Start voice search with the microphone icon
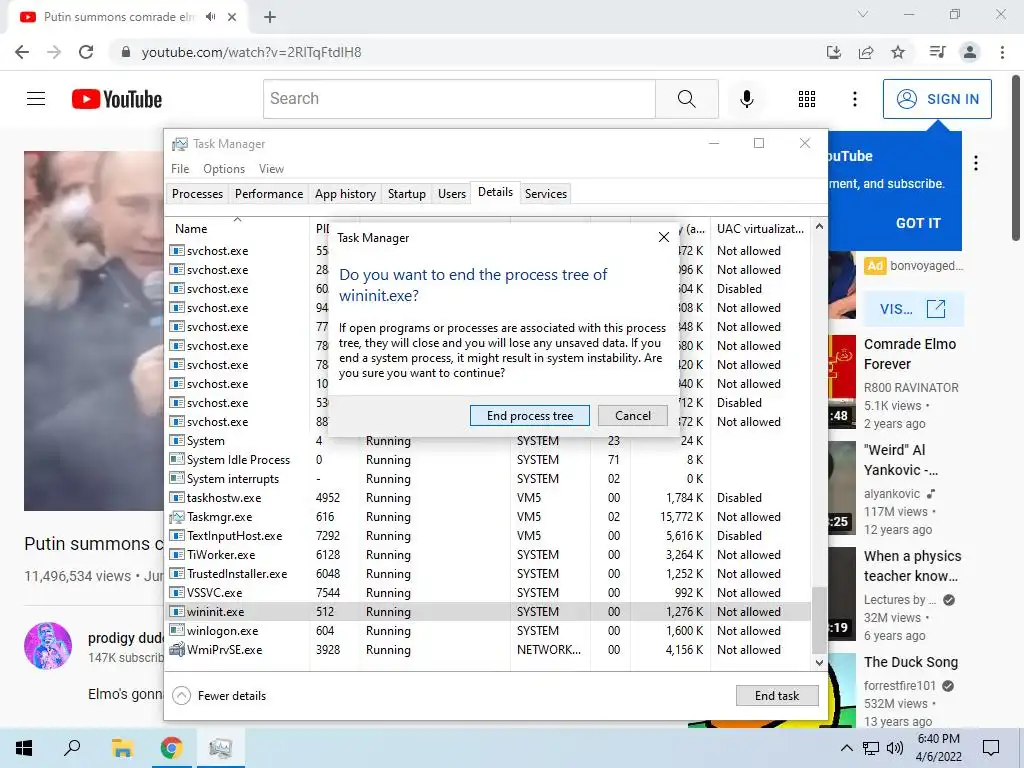Screen dimensions: 1024x768 click(746, 99)
